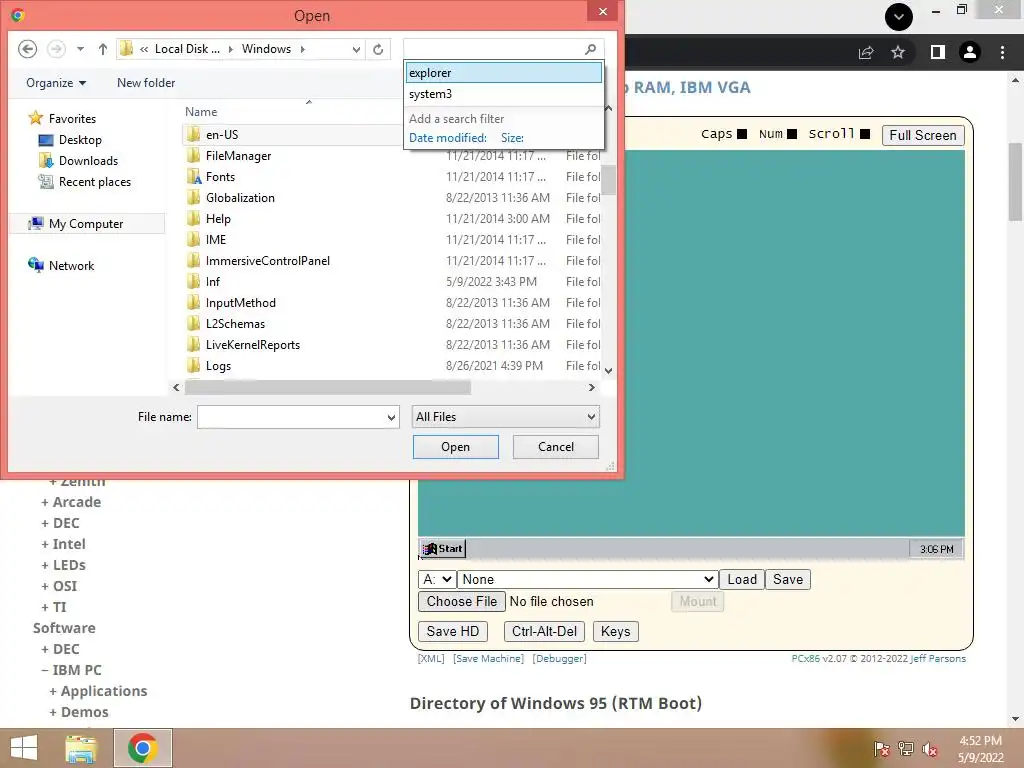Screen dimensions: 1024x768
Task: Expand the Arcade sidebar section
Action: (x=71, y=502)
